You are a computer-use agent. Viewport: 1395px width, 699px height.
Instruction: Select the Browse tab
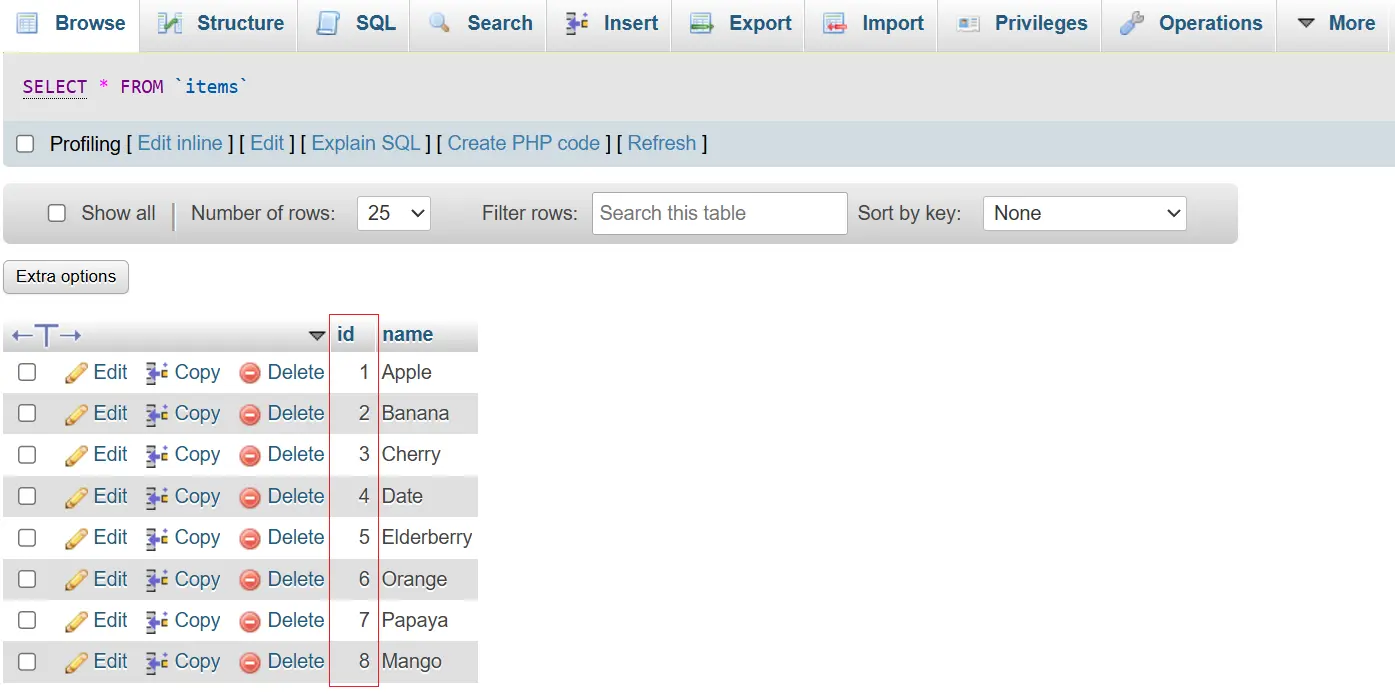(71, 23)
